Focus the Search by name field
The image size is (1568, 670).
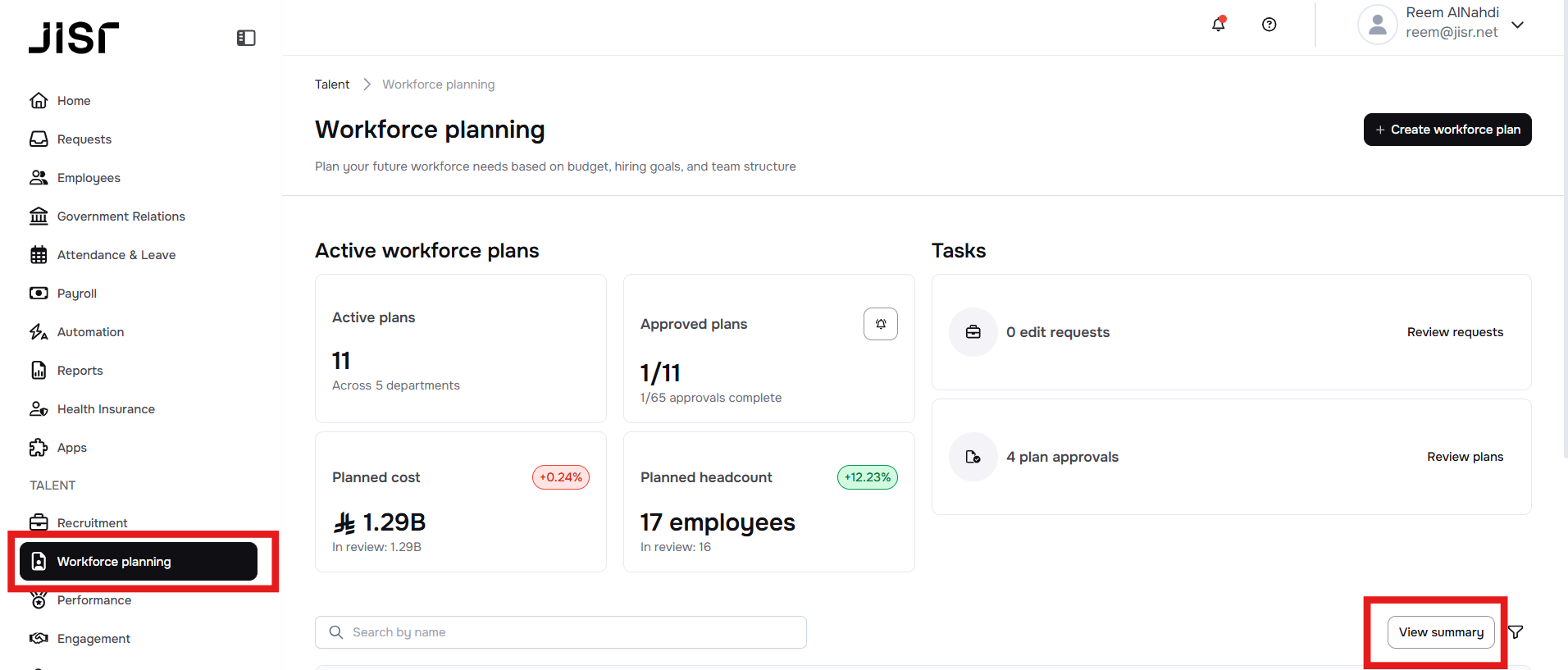click(x=561, y=632)
